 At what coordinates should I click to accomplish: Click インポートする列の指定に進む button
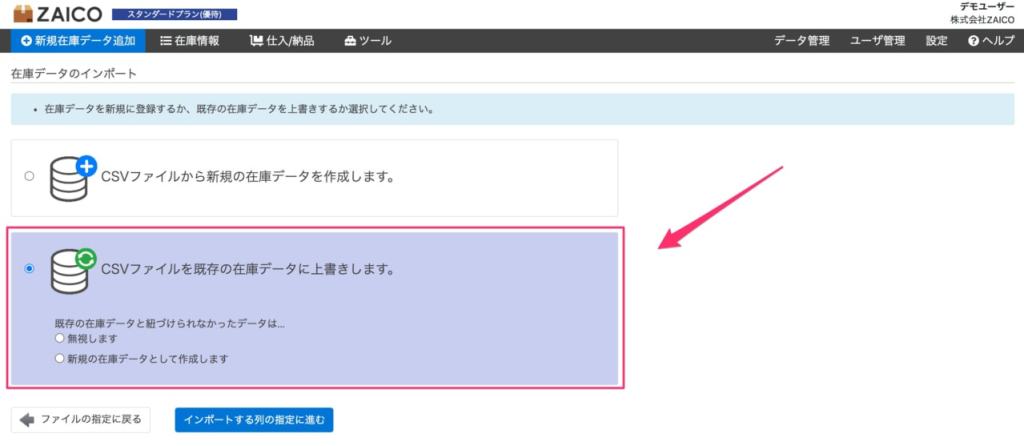coord(254,420)
